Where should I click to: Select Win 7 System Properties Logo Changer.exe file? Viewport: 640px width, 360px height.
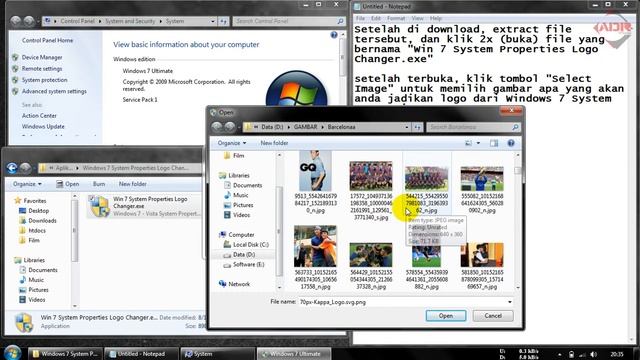[144, 206]
